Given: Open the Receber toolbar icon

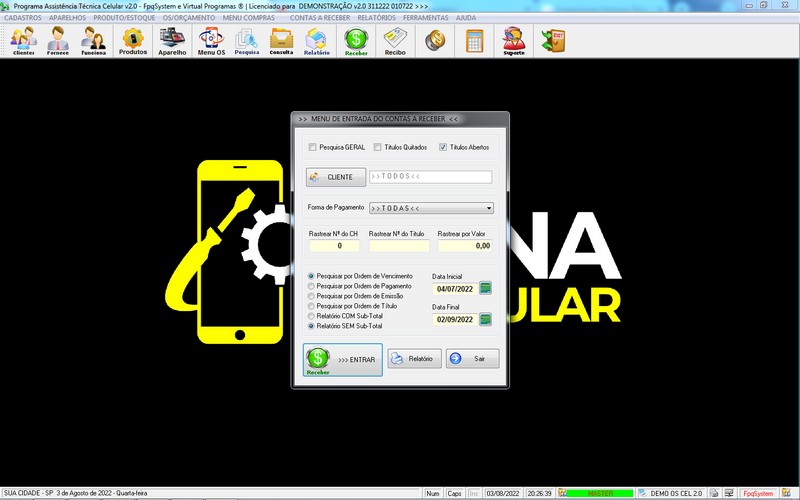Looking at the screenshot, I should click(x=356, y=41).
